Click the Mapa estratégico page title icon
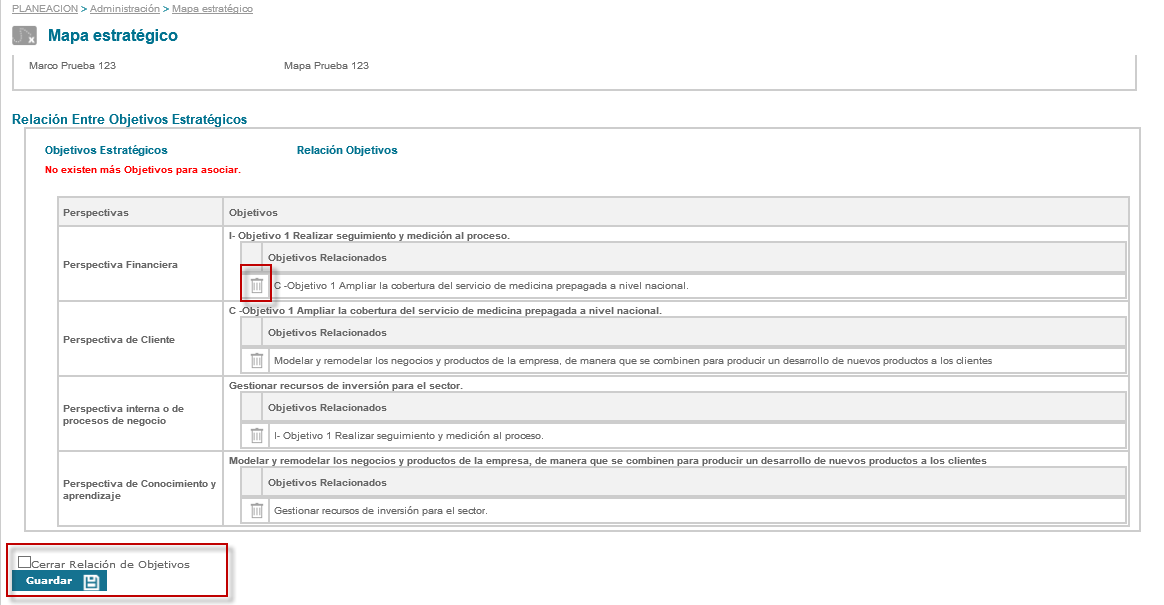The width and height of the screenshot is (1164, 605). tap(25, 36)
